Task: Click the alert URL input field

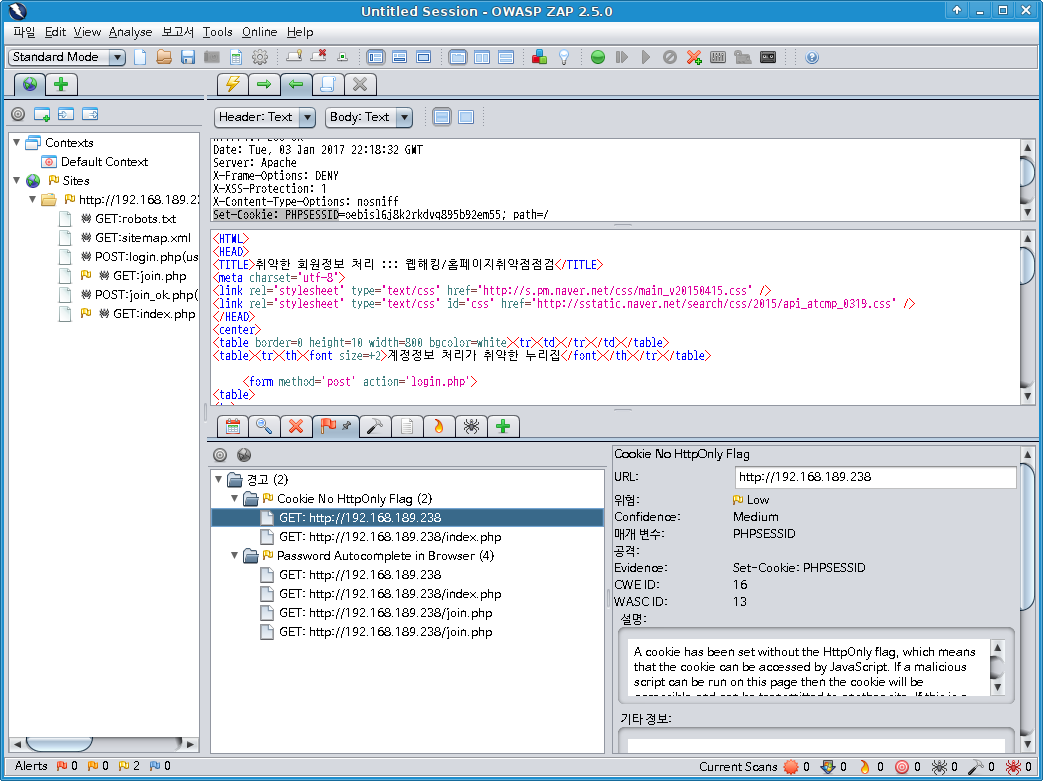Action: coord(875,477)
